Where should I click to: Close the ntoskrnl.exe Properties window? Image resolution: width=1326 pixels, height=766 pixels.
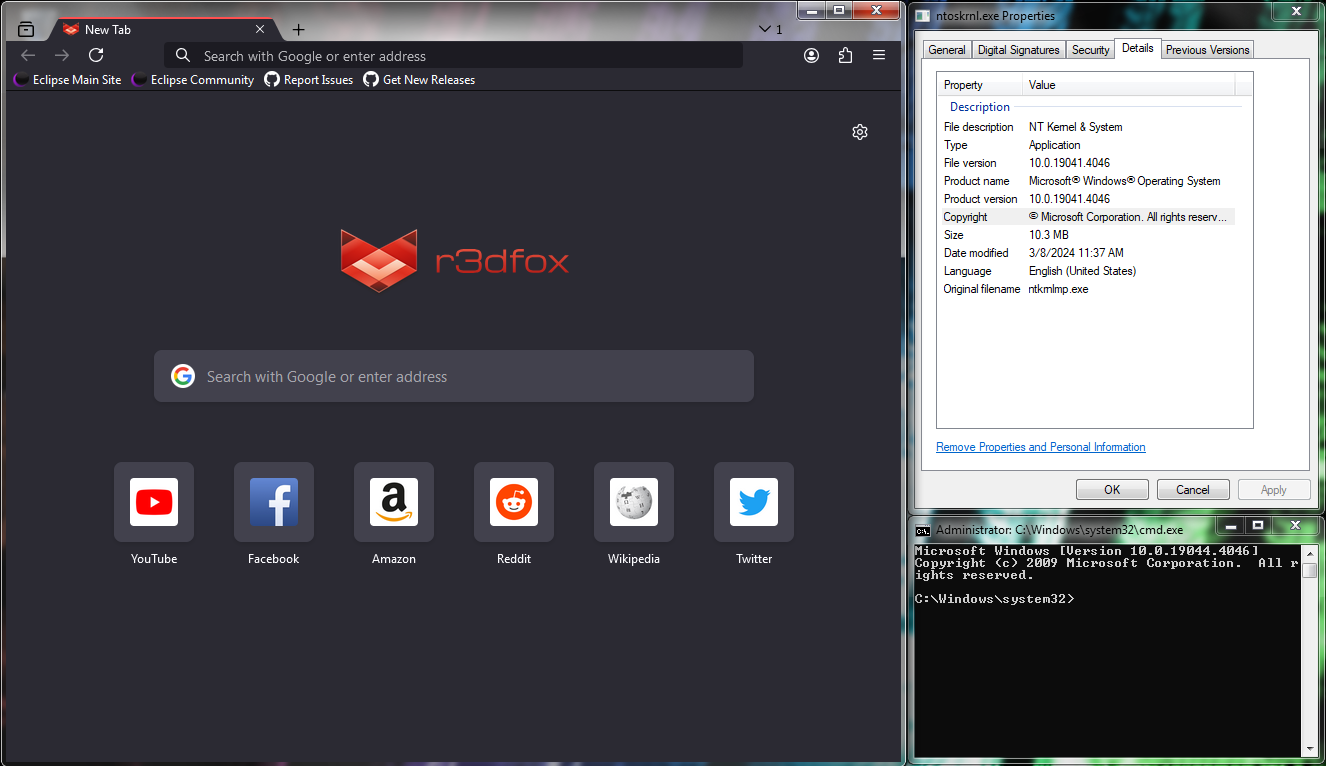(1298, 11)
